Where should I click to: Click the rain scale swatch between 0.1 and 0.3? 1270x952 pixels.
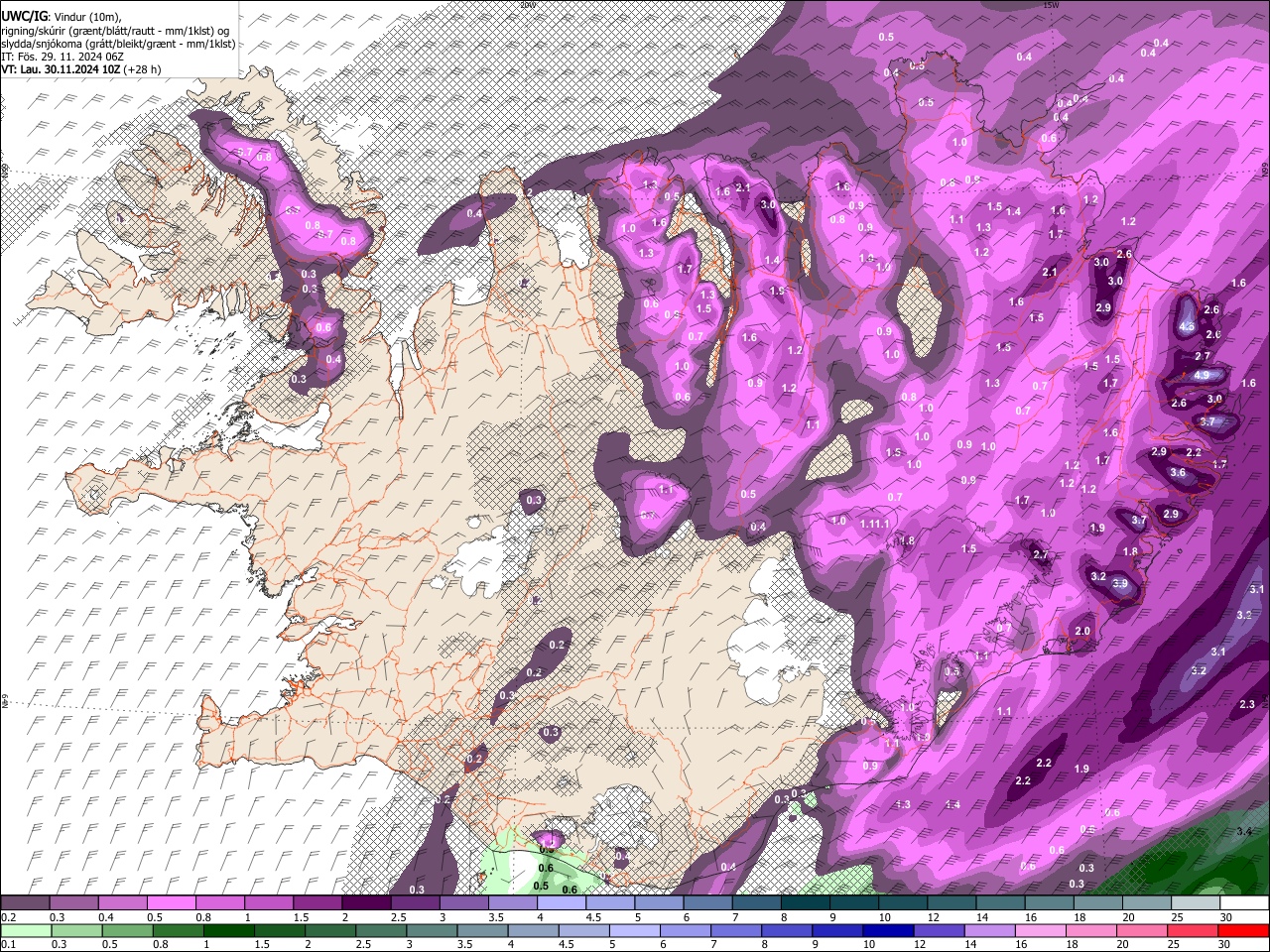click(x=25, y=930)
